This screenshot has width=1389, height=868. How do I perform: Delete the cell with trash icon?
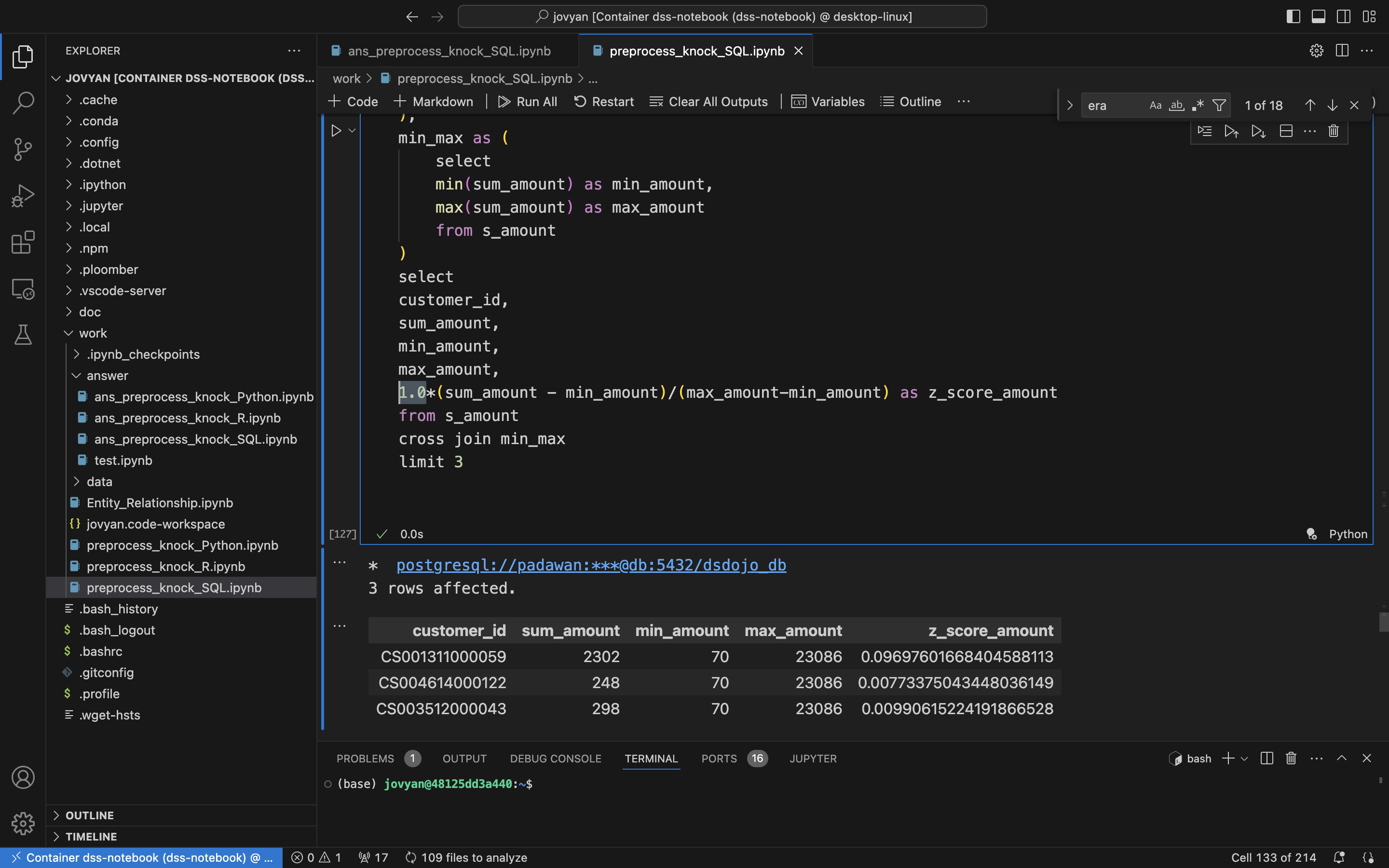pos(1334,131)
